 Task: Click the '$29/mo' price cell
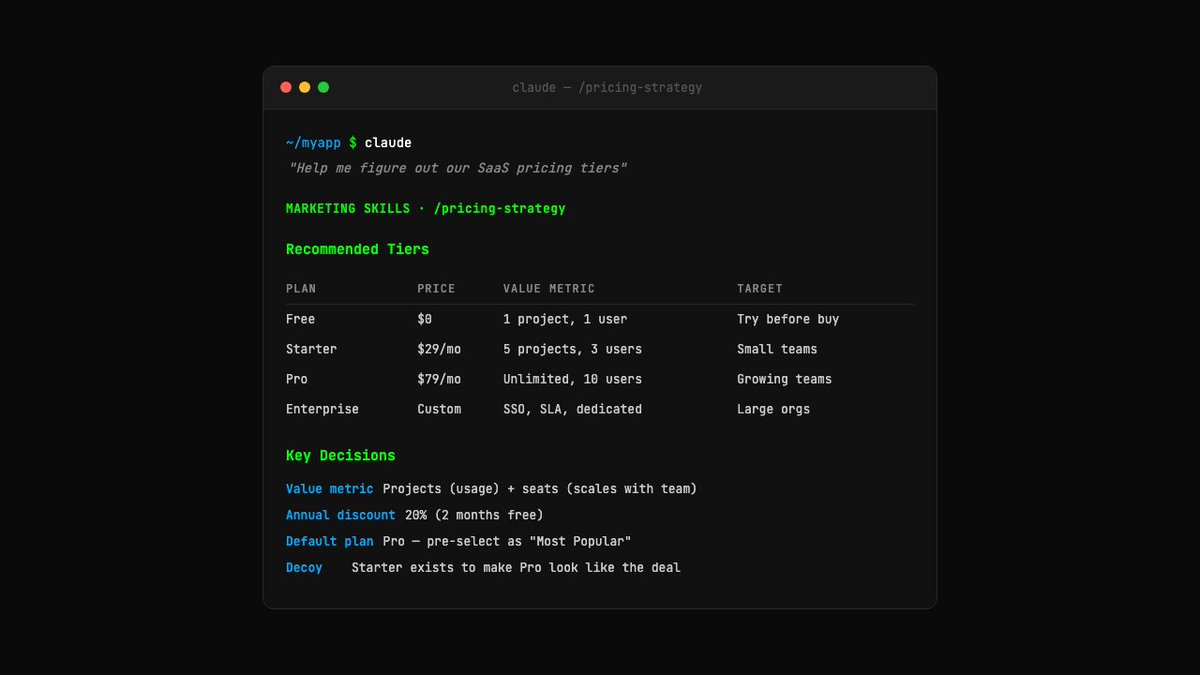[439, 349]
